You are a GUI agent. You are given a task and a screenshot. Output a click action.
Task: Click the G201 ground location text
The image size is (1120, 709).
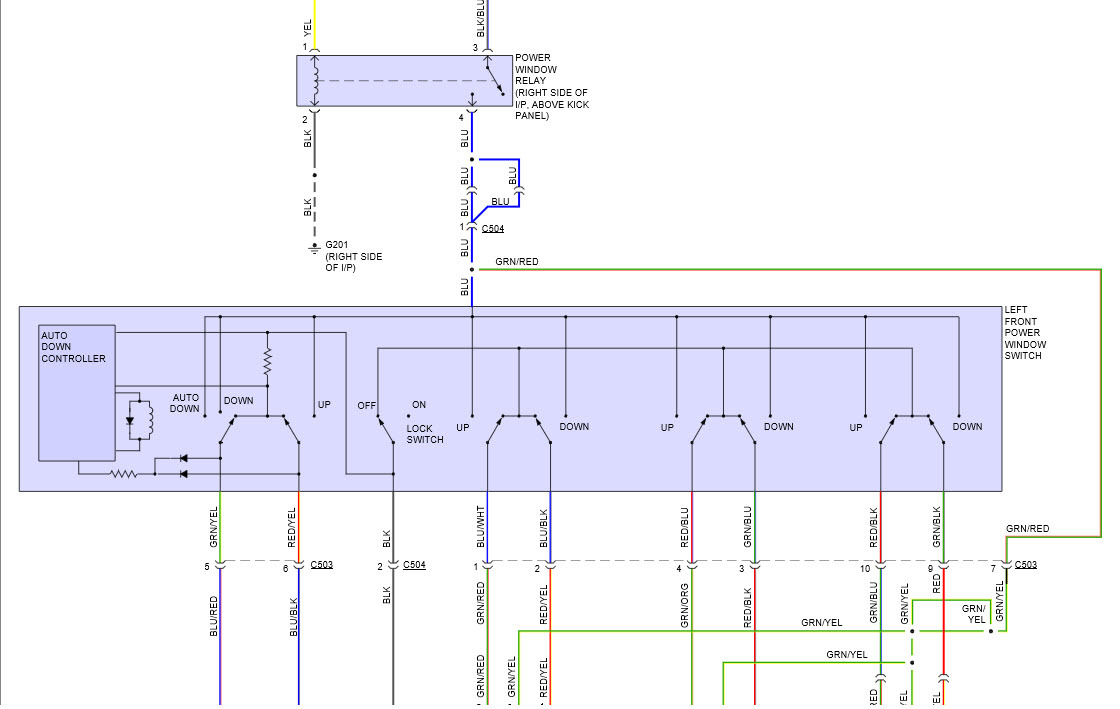point(354,256)
